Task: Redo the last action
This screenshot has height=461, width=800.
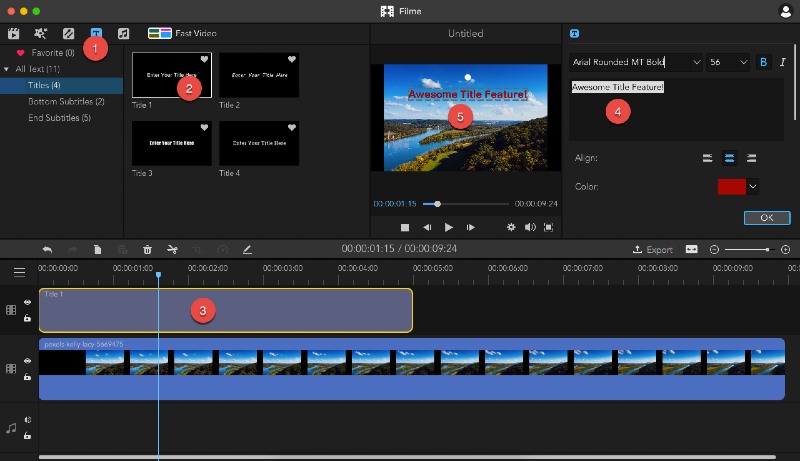Action: point(72,249)
